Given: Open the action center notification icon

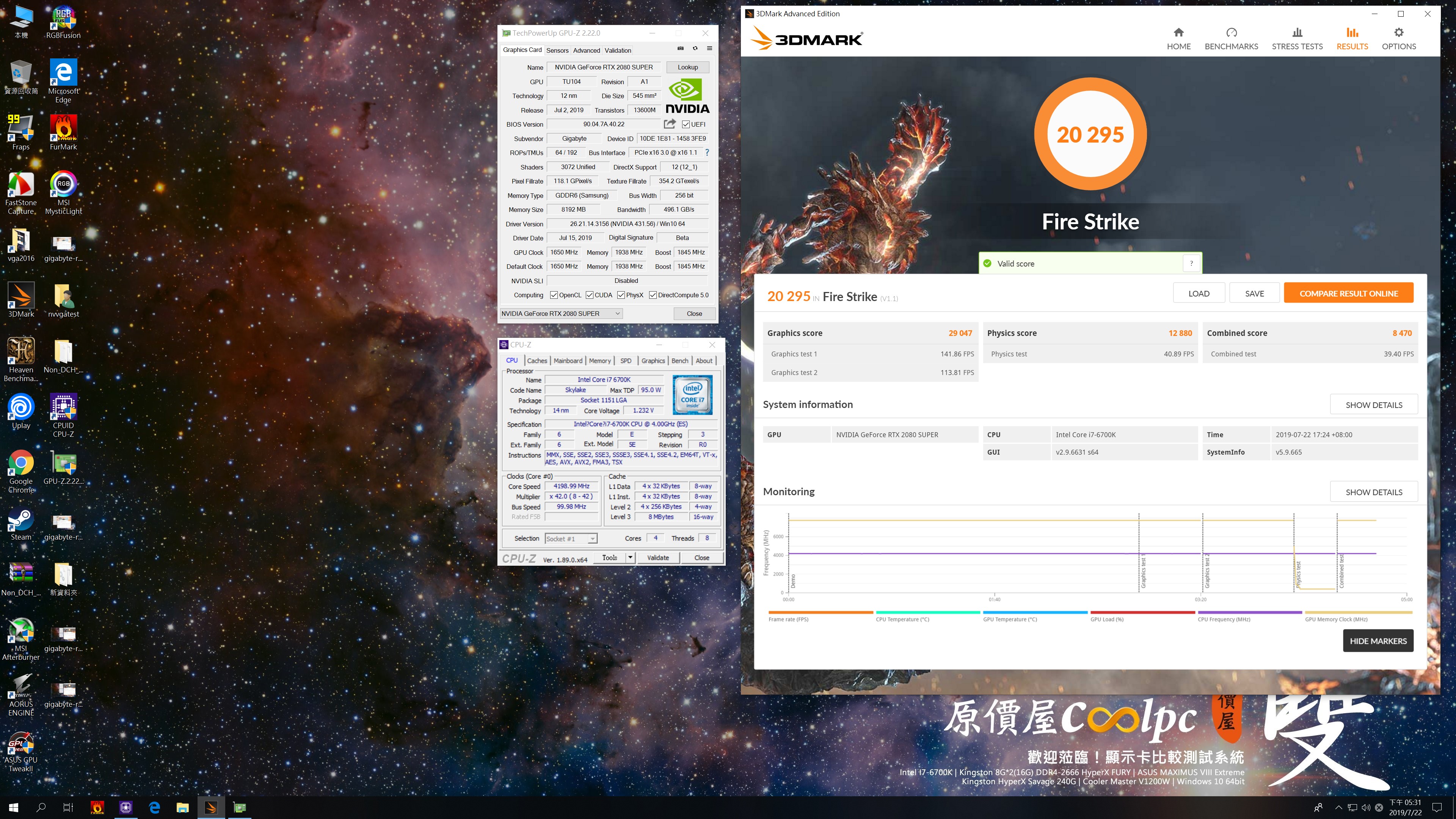Looking at the screenshot, I should pyautogui.click(x=1437, y=808).
